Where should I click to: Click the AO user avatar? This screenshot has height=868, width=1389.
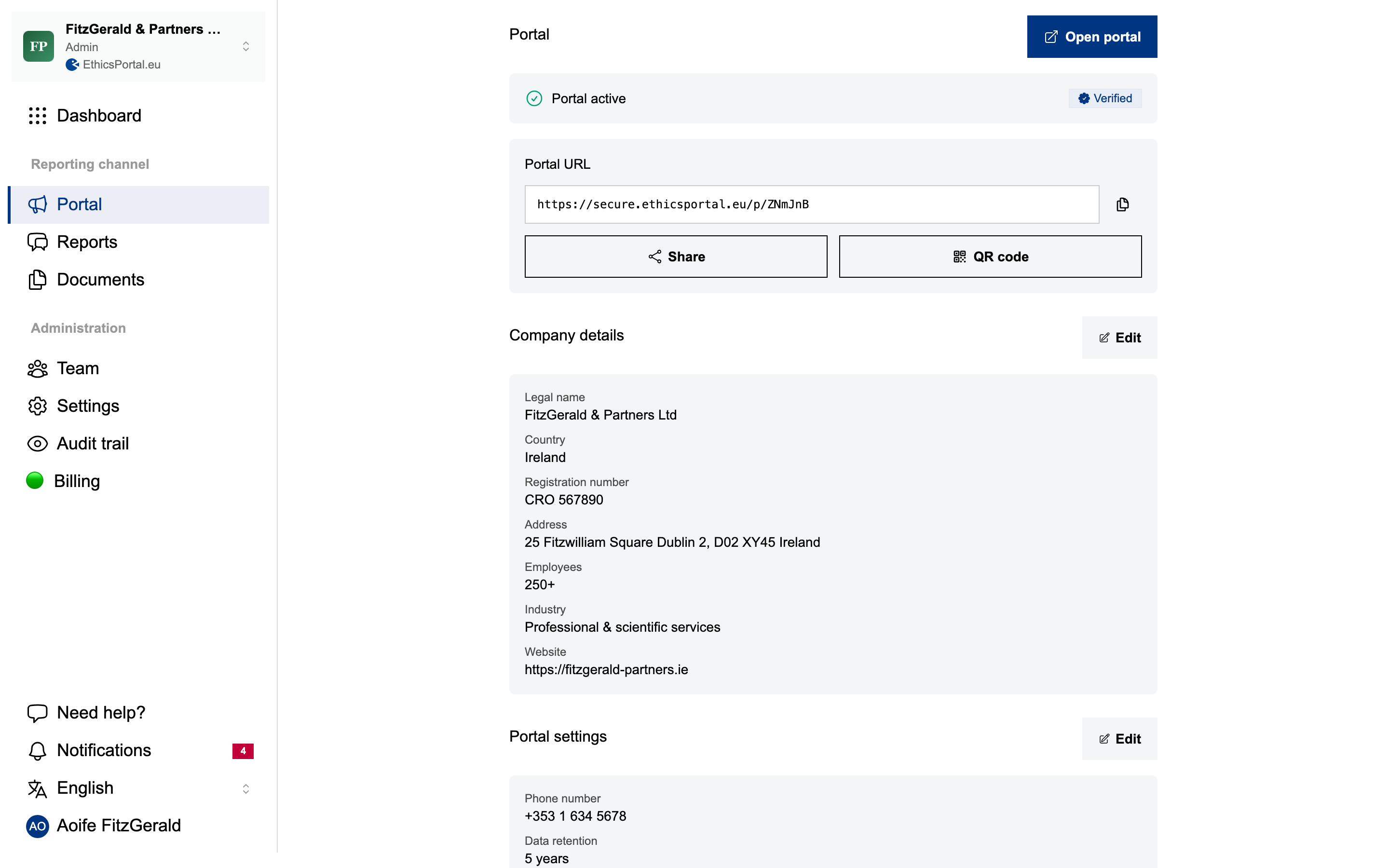[37, 826]
